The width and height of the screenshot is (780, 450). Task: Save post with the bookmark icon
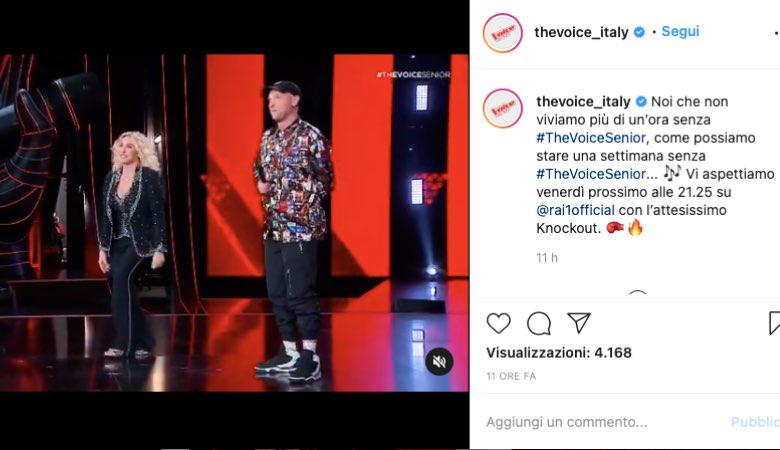pyautogui.click(x=775, y=323)
